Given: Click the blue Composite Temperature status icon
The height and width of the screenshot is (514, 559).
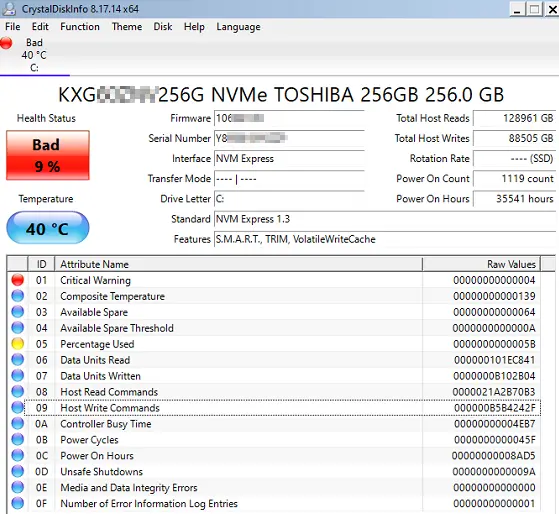Looking at the screenshot, I should [x=17, y=296].
